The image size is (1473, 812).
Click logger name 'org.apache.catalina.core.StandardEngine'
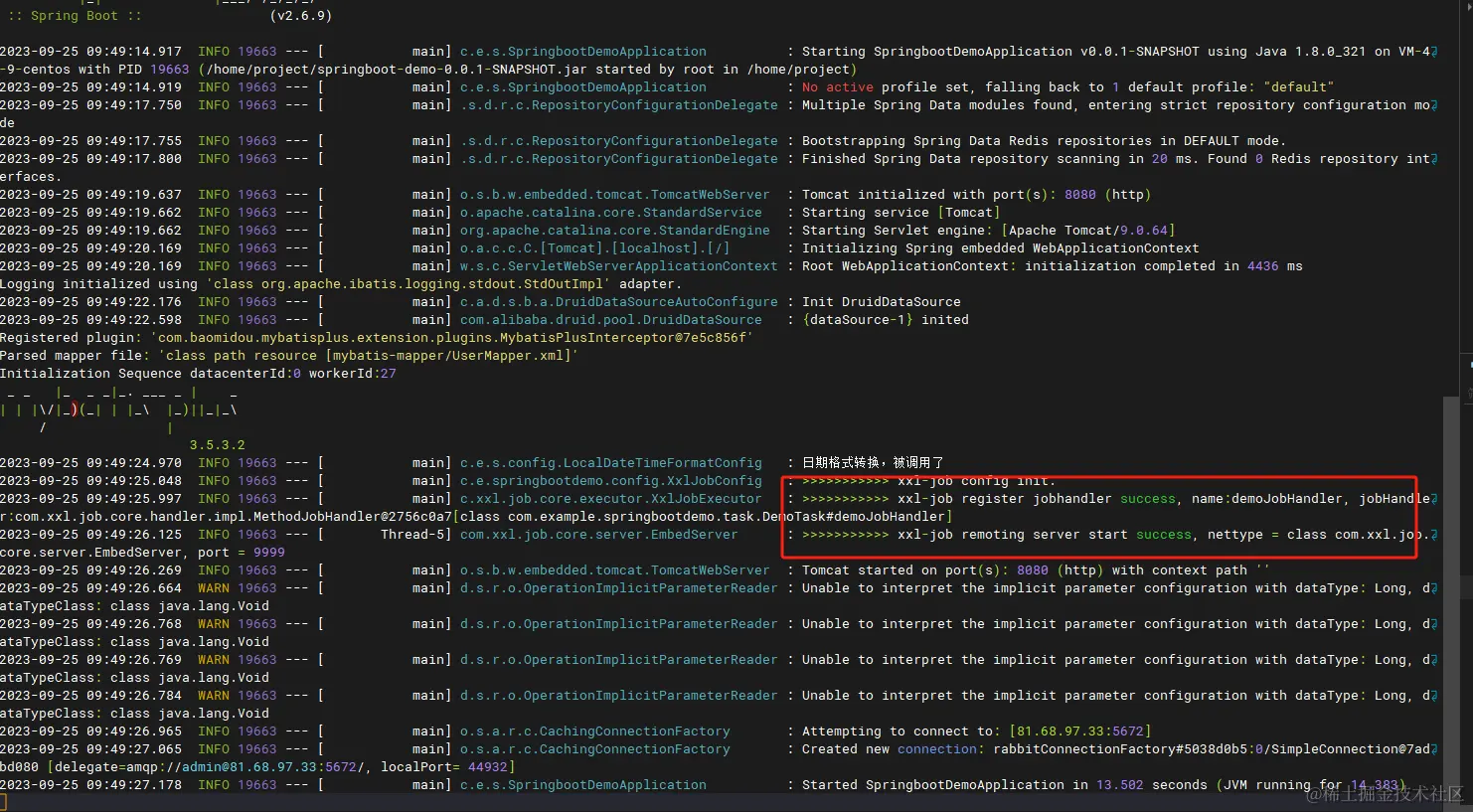[x=615, y=231]
